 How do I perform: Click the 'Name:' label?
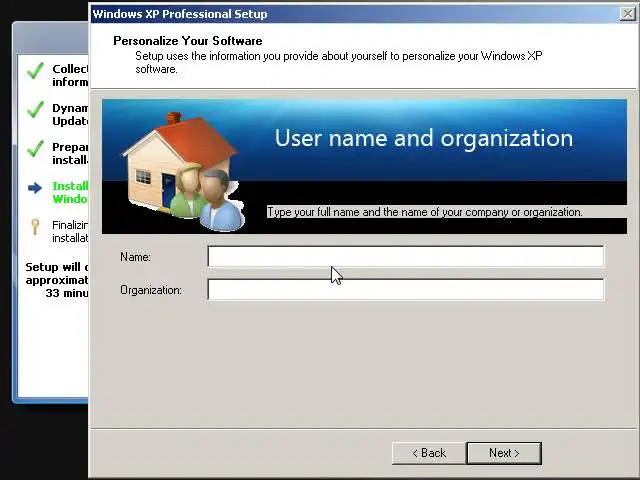point(136,257)
